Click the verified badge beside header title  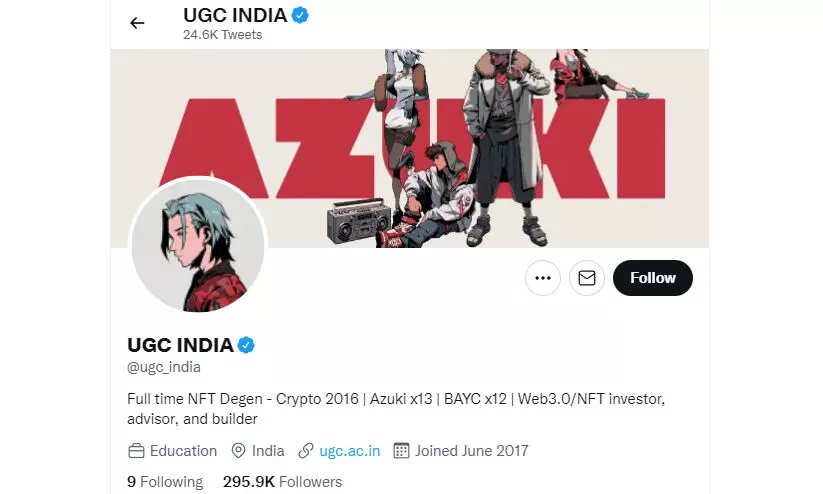click(x=300, y=15)
